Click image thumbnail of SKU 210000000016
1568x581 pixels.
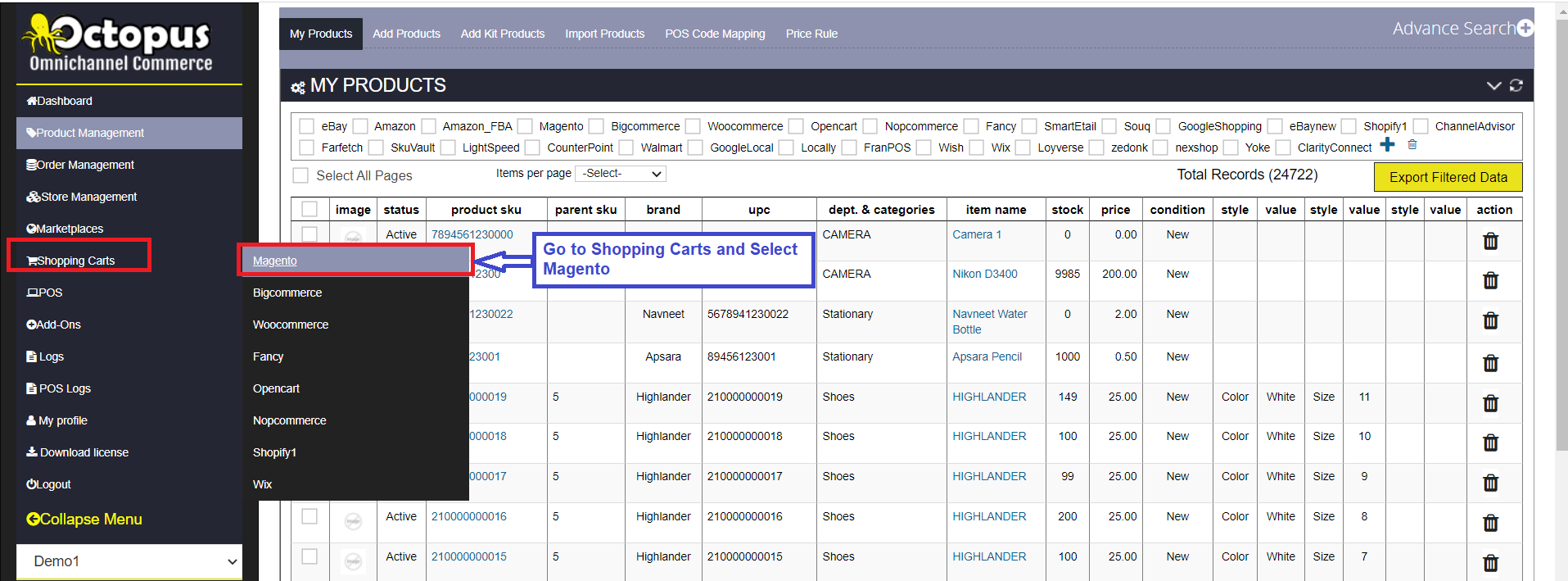coord(353,522)
